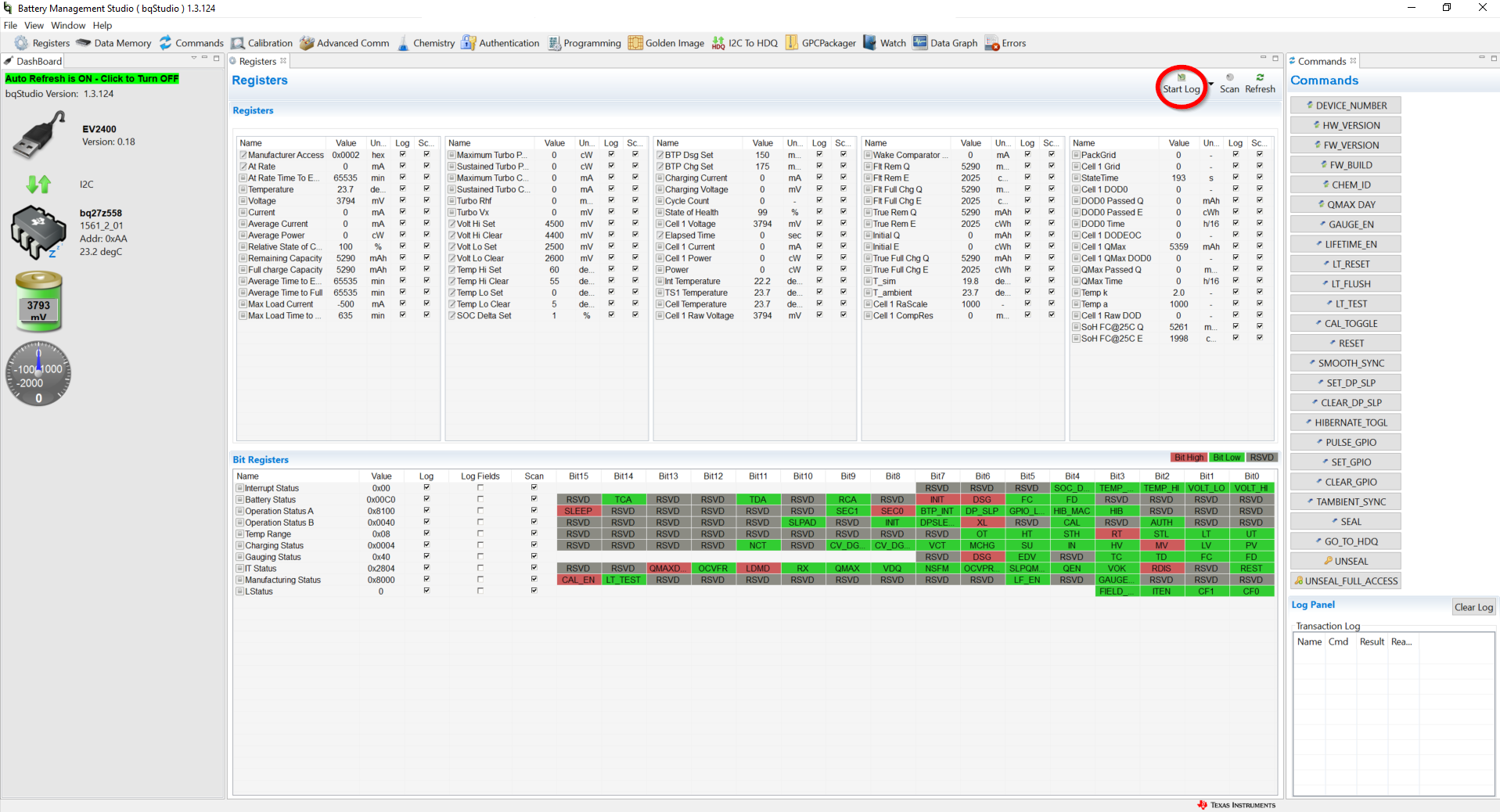Open the Errors panel
The image size is (1500, 812).
[x=1005, y=43]
